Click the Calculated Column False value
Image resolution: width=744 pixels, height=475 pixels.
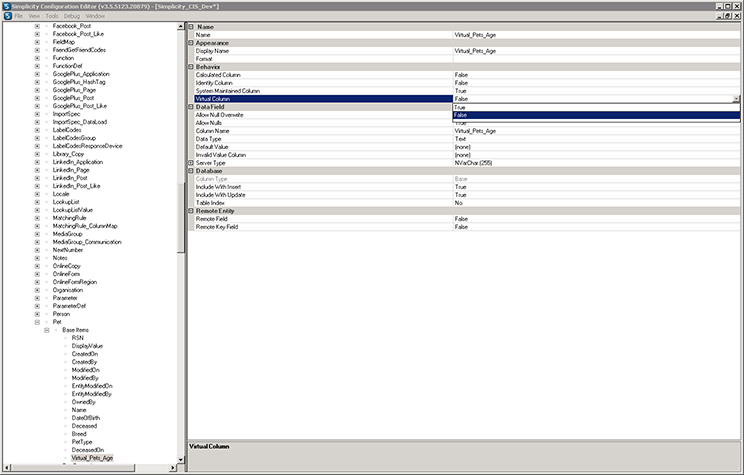click(x=461, y=75)
